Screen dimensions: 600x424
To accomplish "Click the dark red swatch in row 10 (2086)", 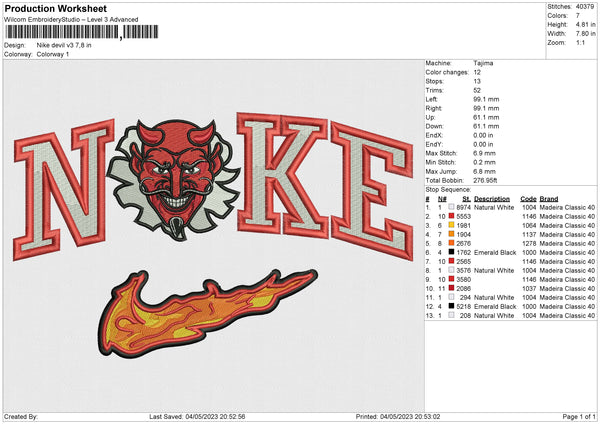I will point(452,288).
